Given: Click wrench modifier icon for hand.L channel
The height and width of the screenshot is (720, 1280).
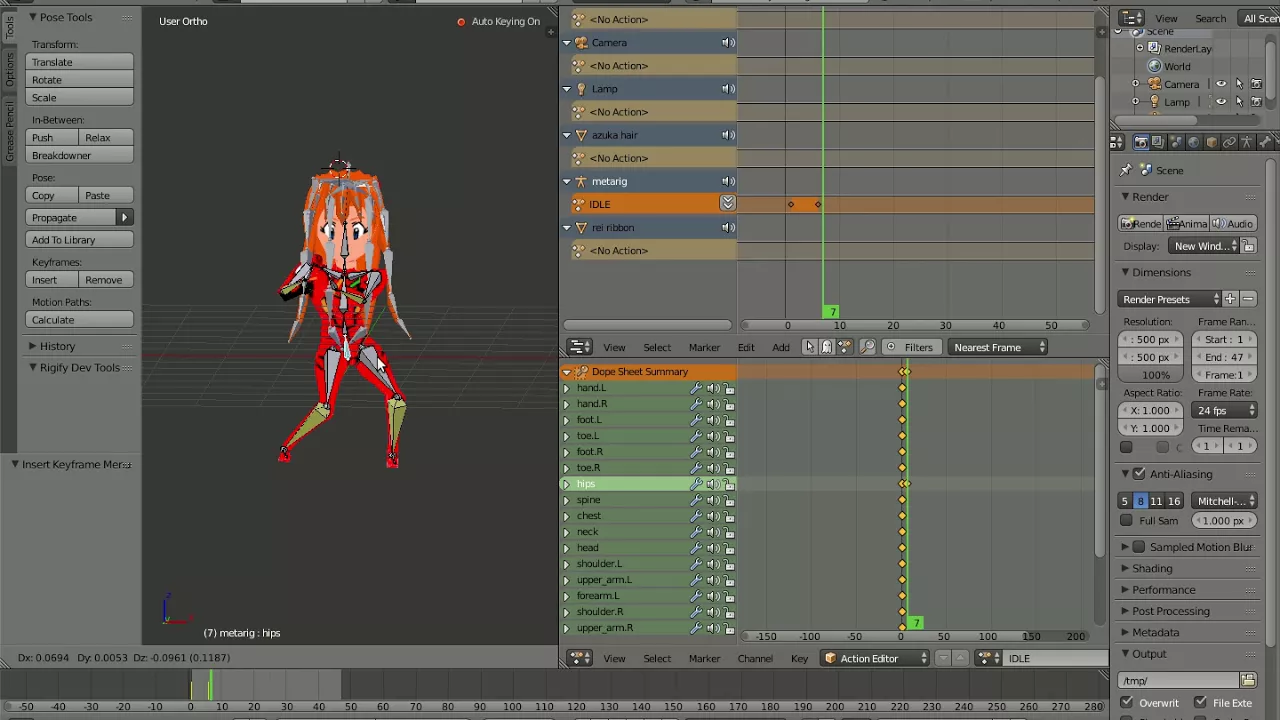Looking at the screenshot, I should pos(696,388).
